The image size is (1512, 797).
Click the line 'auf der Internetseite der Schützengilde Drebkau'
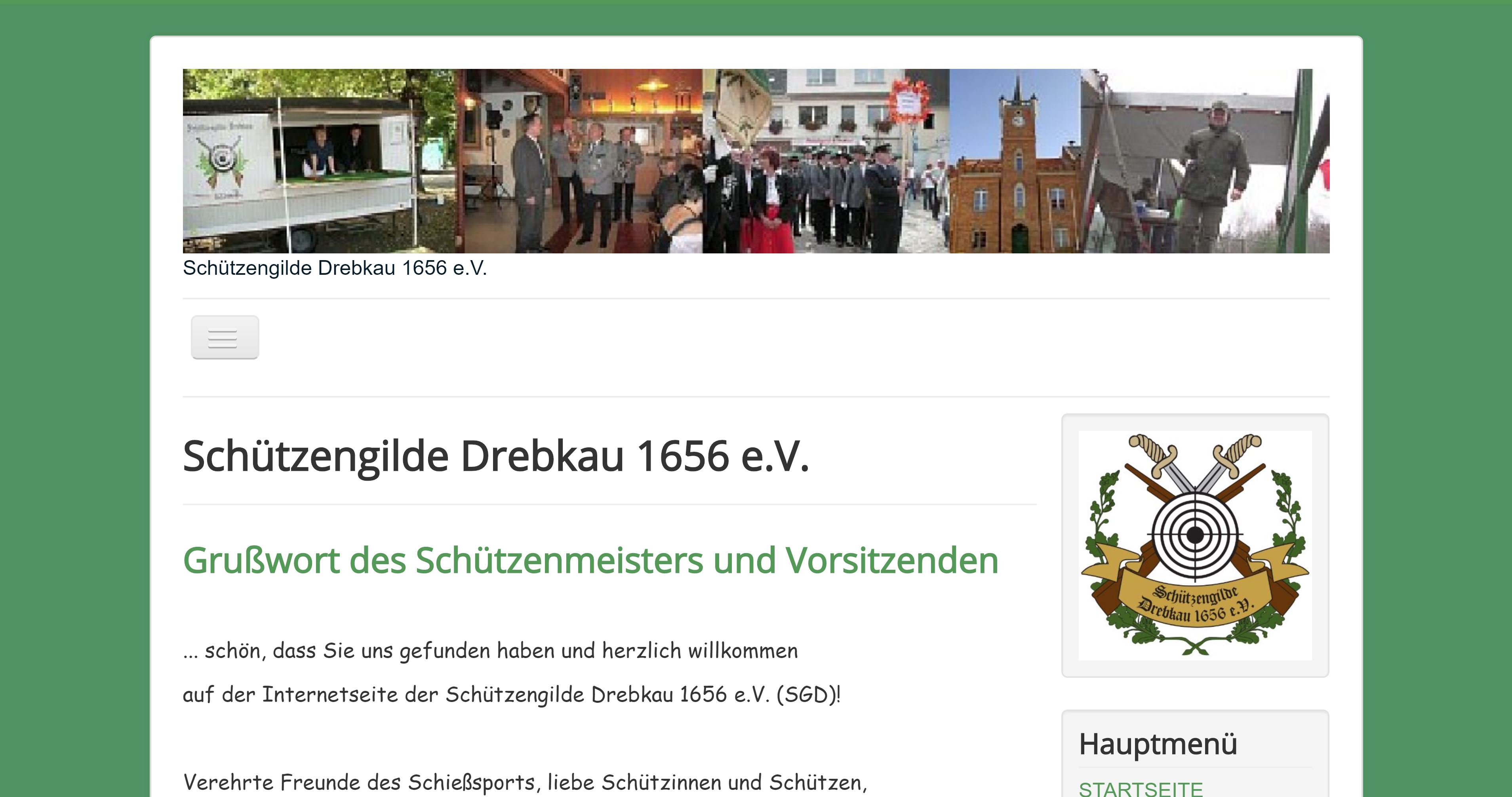pyautogui.click(x=512, y=695)
